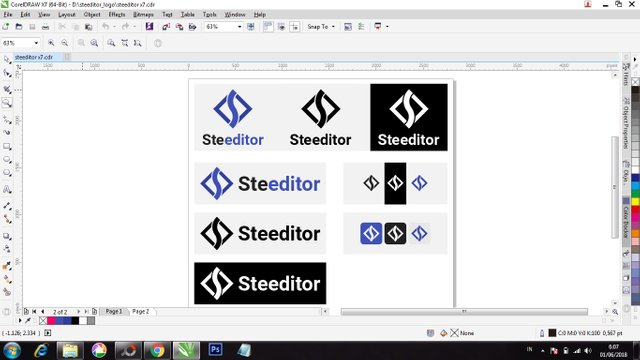Select the Text tool in toolbox

pos(7,189)
